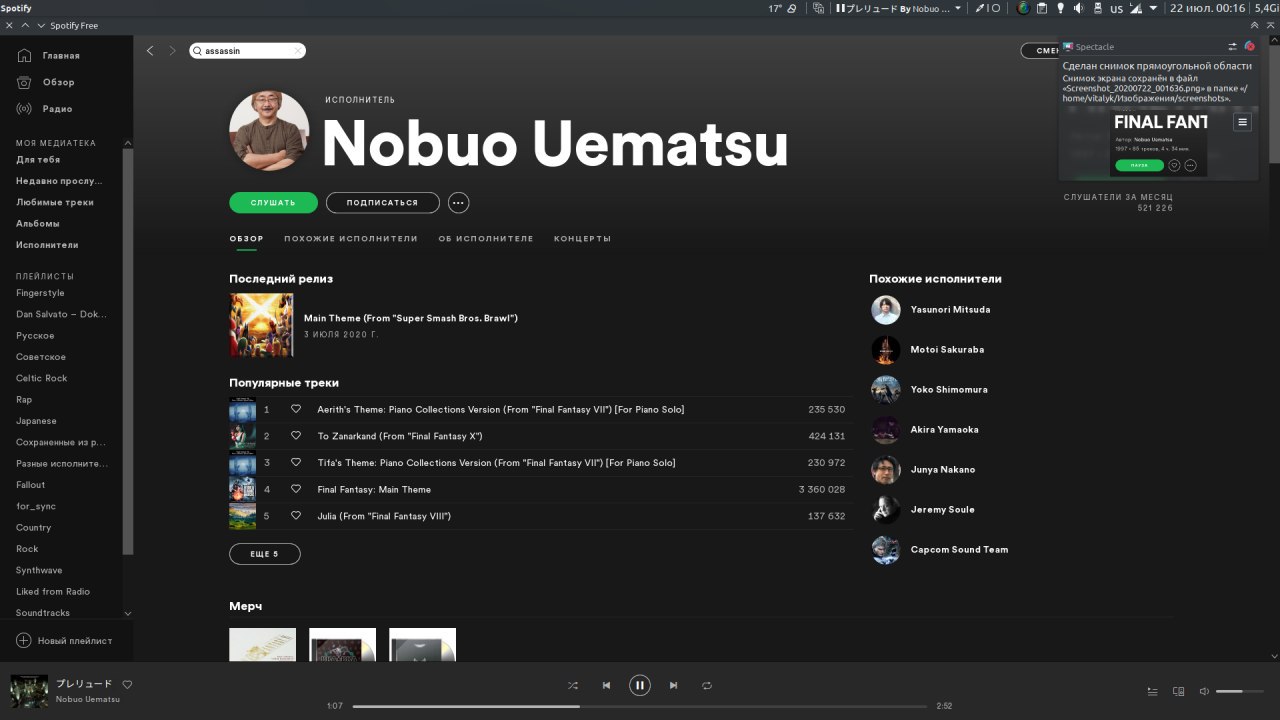Open the now-playing album cover
Screen dimensions: 1280x720
click(x=29, y=691)
